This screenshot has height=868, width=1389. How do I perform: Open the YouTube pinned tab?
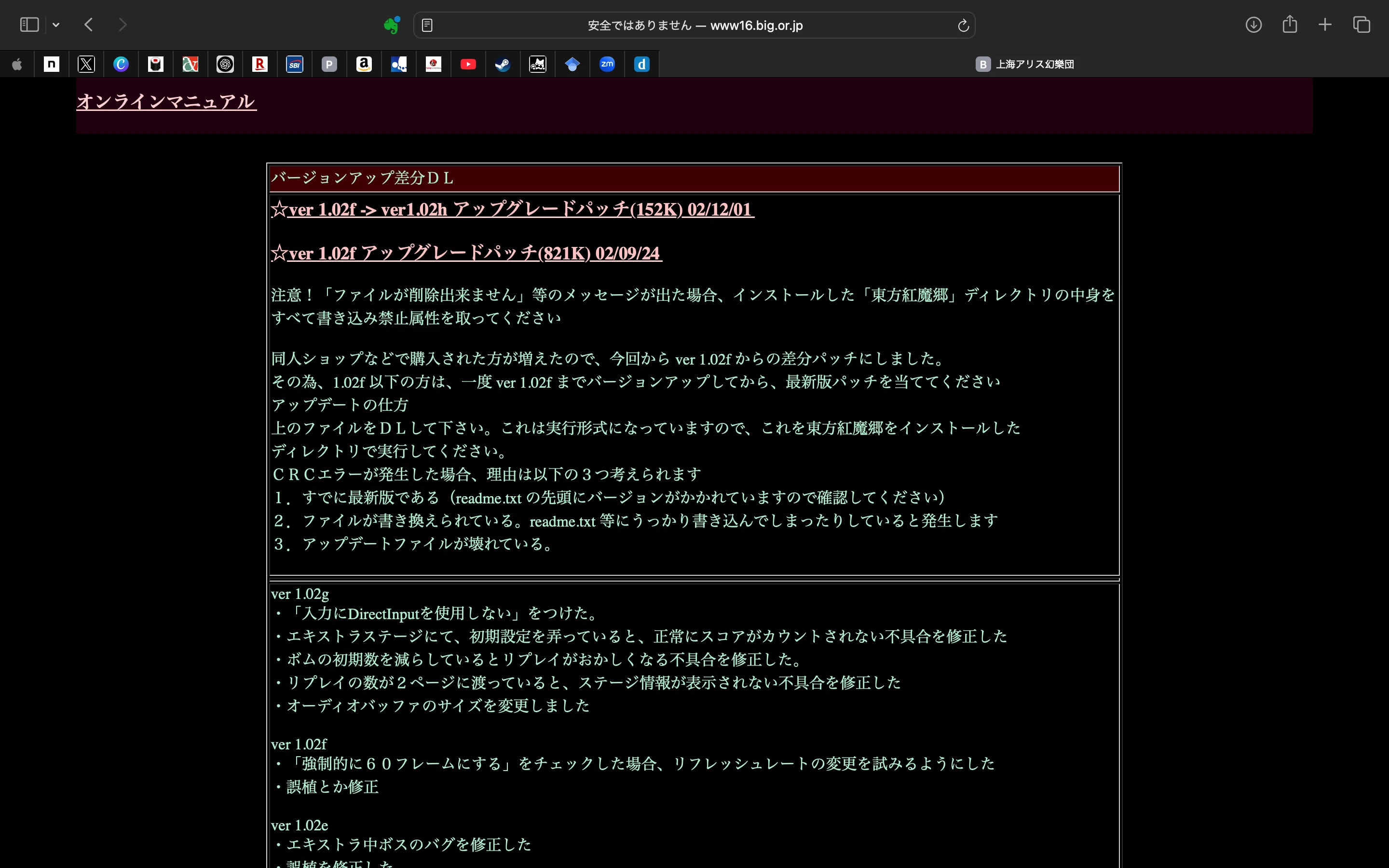click(468, 64)
